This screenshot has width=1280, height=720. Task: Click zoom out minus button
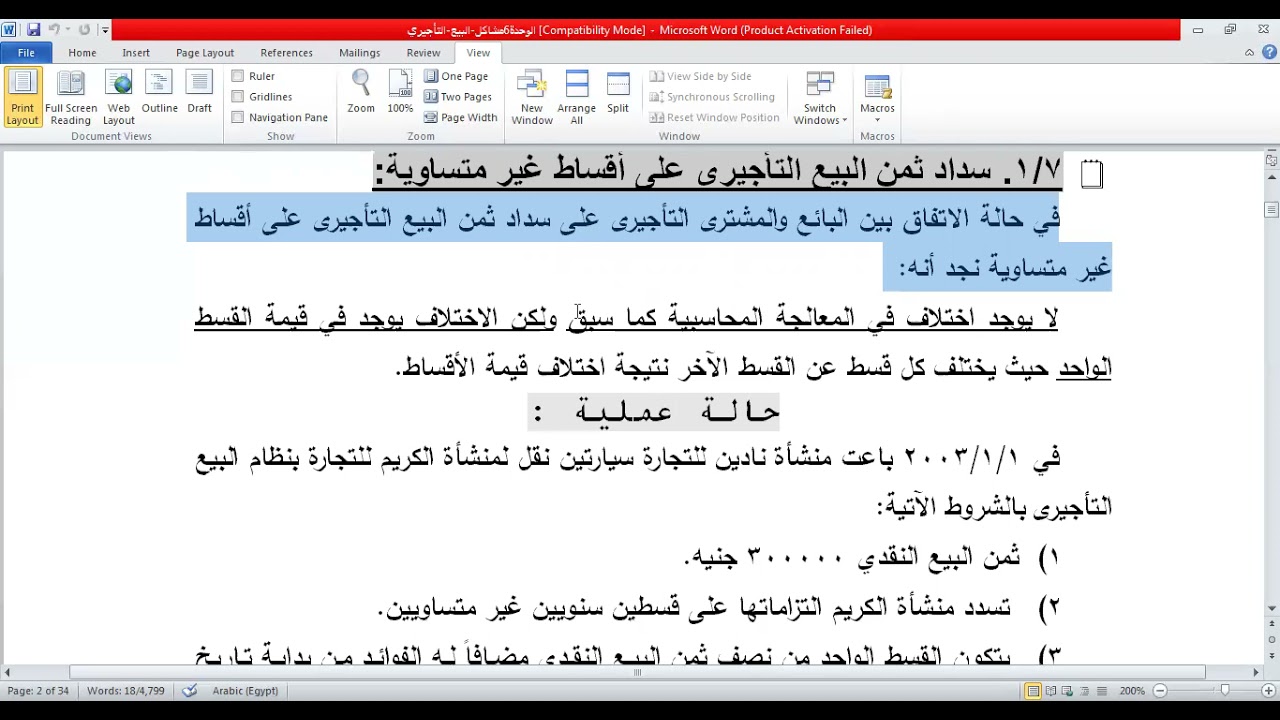click(x=1160, y=691)
